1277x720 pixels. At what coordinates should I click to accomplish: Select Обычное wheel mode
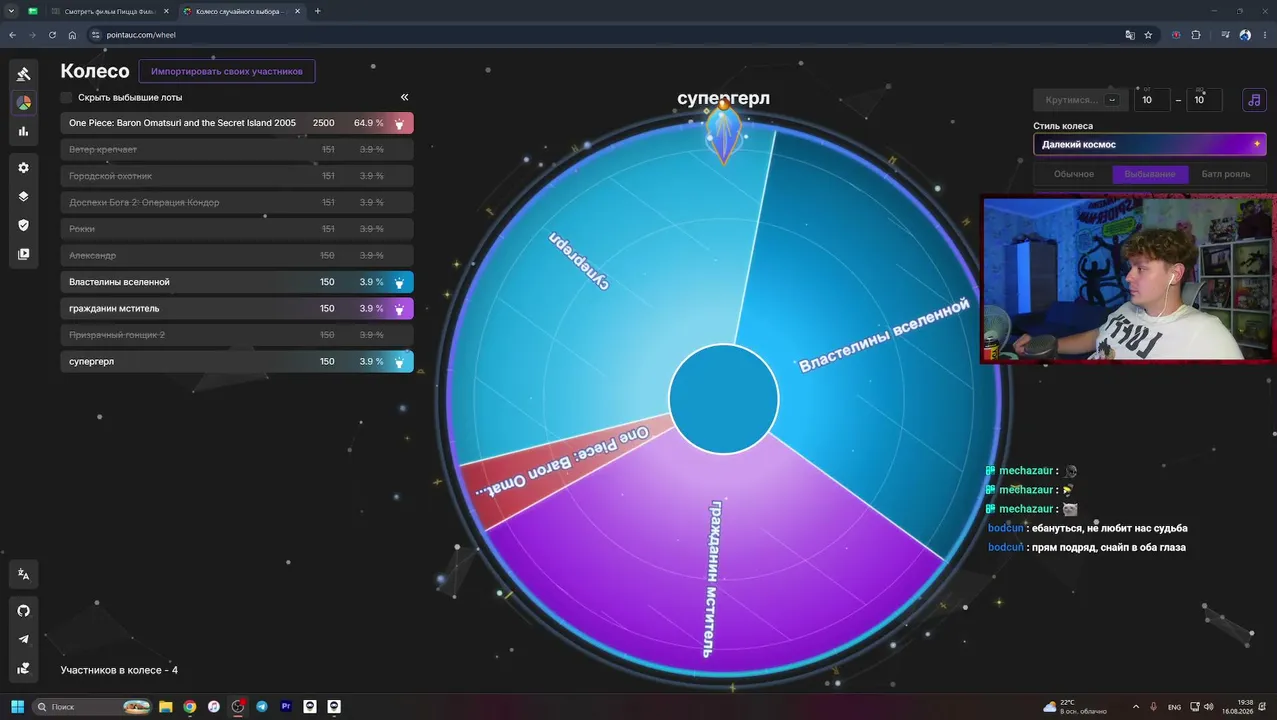point(1074,174)
